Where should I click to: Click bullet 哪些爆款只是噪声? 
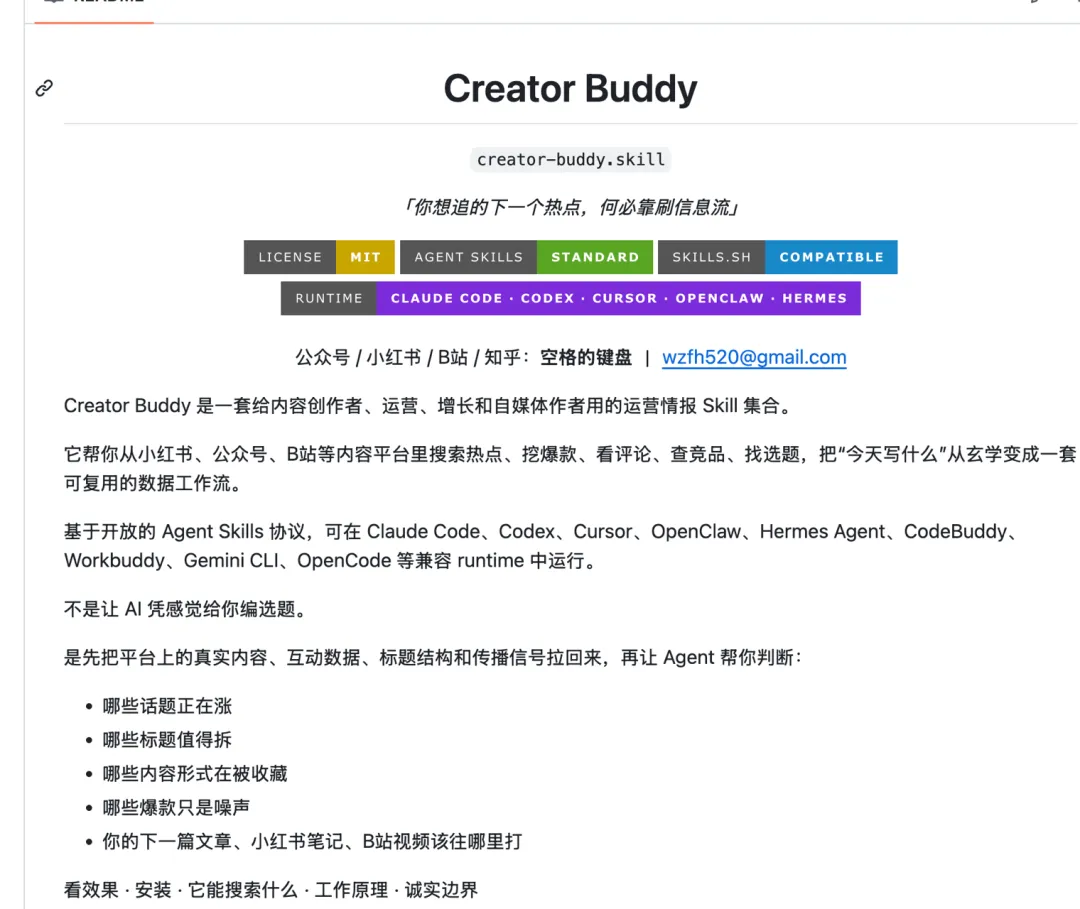pos(176,807)
